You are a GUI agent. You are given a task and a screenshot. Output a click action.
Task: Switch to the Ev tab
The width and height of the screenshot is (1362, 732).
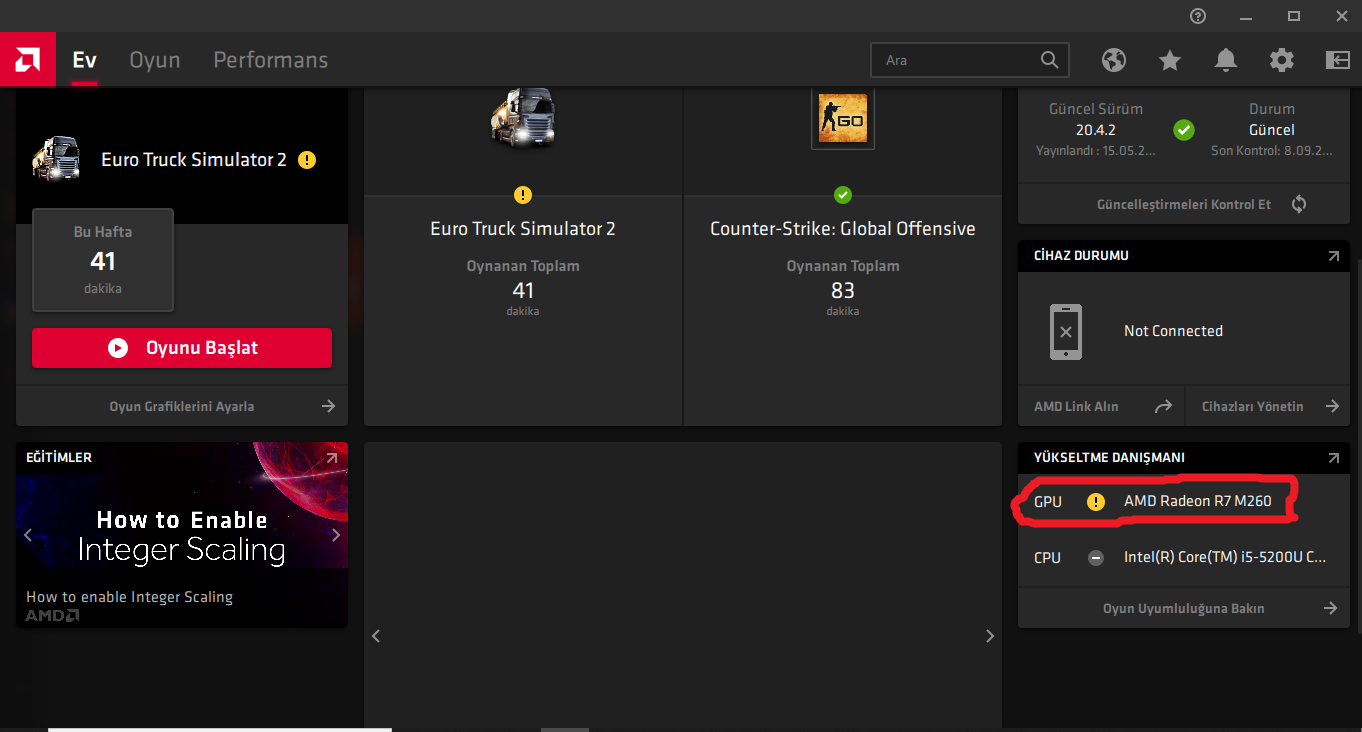click(84, 60)
